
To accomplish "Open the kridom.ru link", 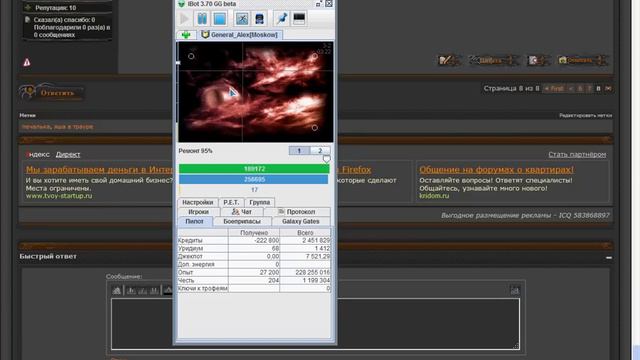I will coord(434,196).
